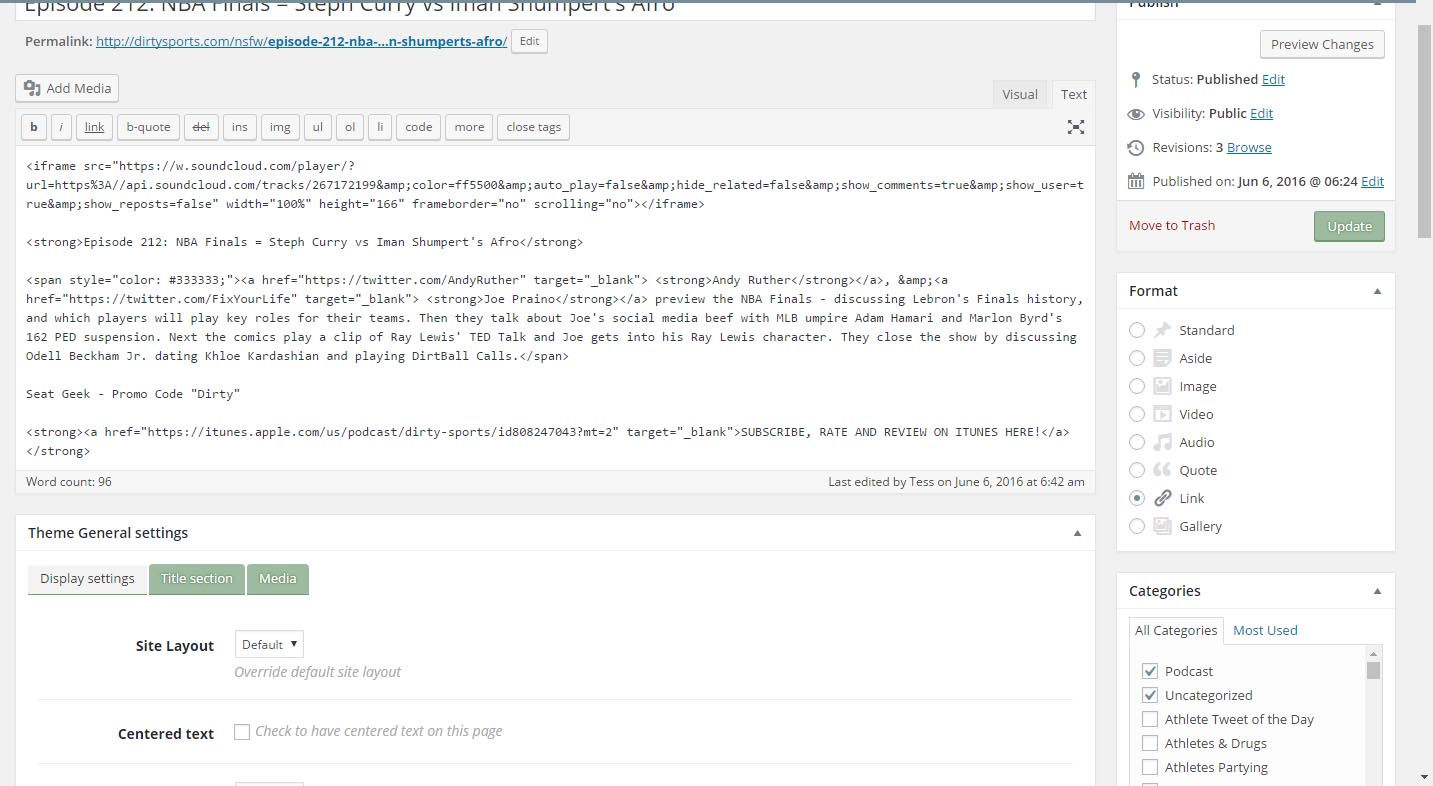This screenshot has width=1433, height=786.
Task: Select the Aside post format radio button
Action: tap(1137, 358)
